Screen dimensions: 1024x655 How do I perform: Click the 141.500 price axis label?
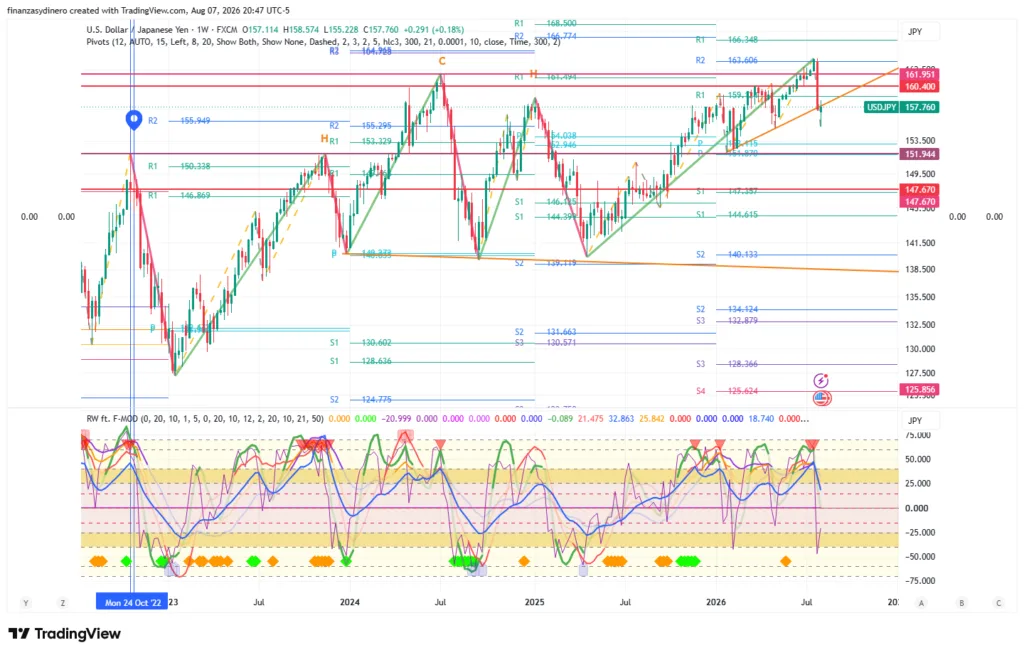pos(920,242)
